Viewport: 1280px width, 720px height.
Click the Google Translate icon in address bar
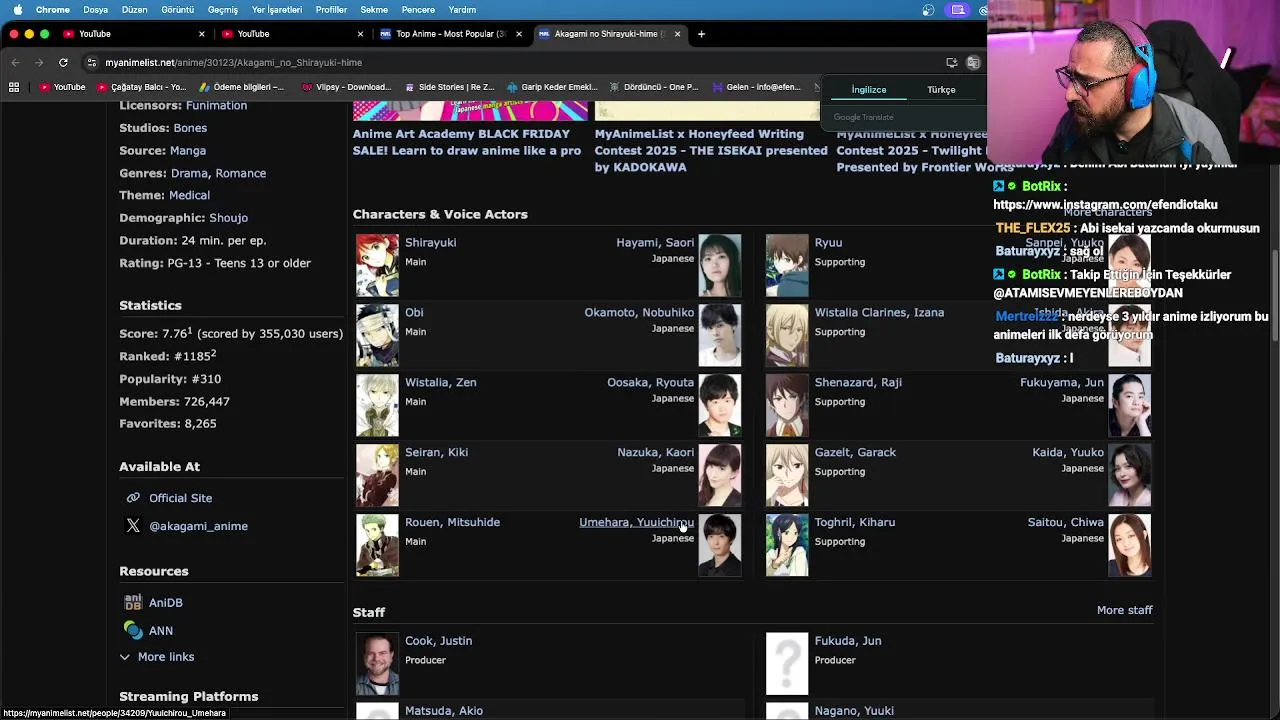click(x=973, y=62)
